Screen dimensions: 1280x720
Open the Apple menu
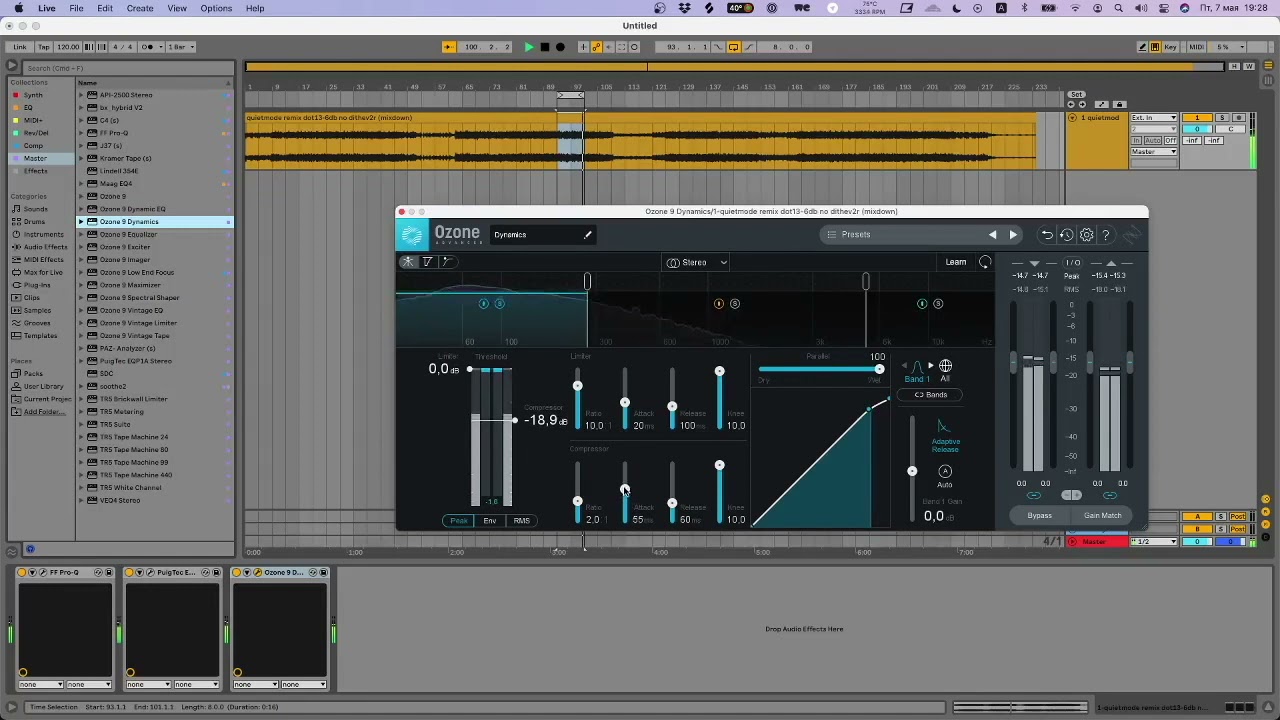coord(18,8)
